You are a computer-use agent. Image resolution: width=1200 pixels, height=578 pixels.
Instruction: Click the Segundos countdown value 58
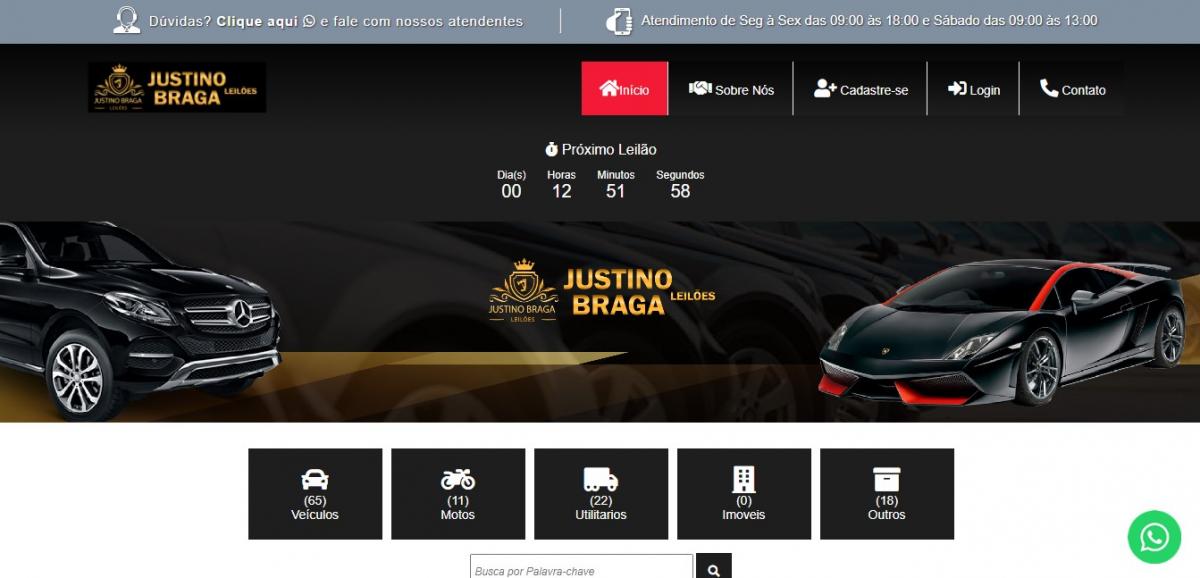pos(680,191)
